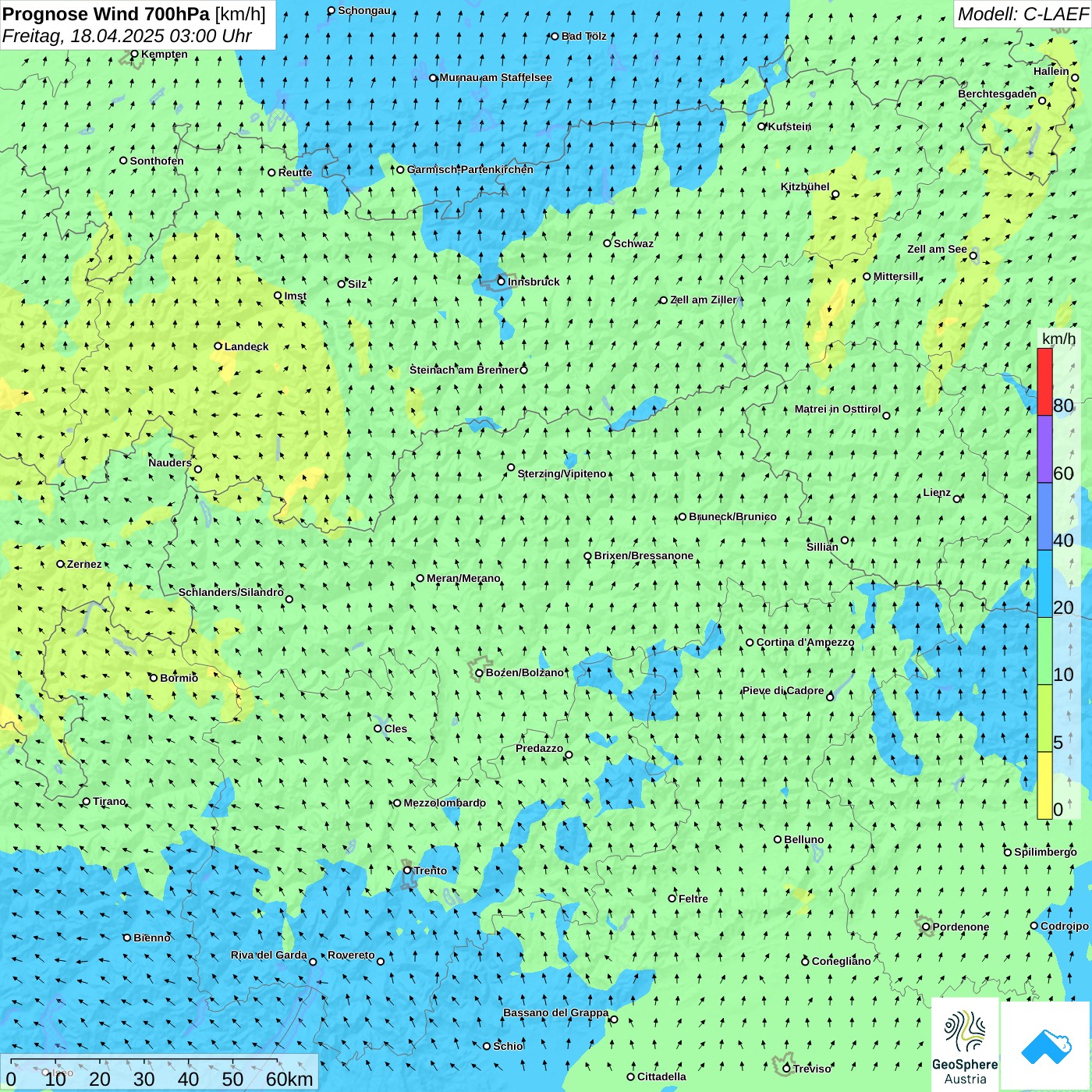Click the Matrei in Osttirol label
Image resolution: width=1092 pixels, height=1092 pixels.
[838, 409]
